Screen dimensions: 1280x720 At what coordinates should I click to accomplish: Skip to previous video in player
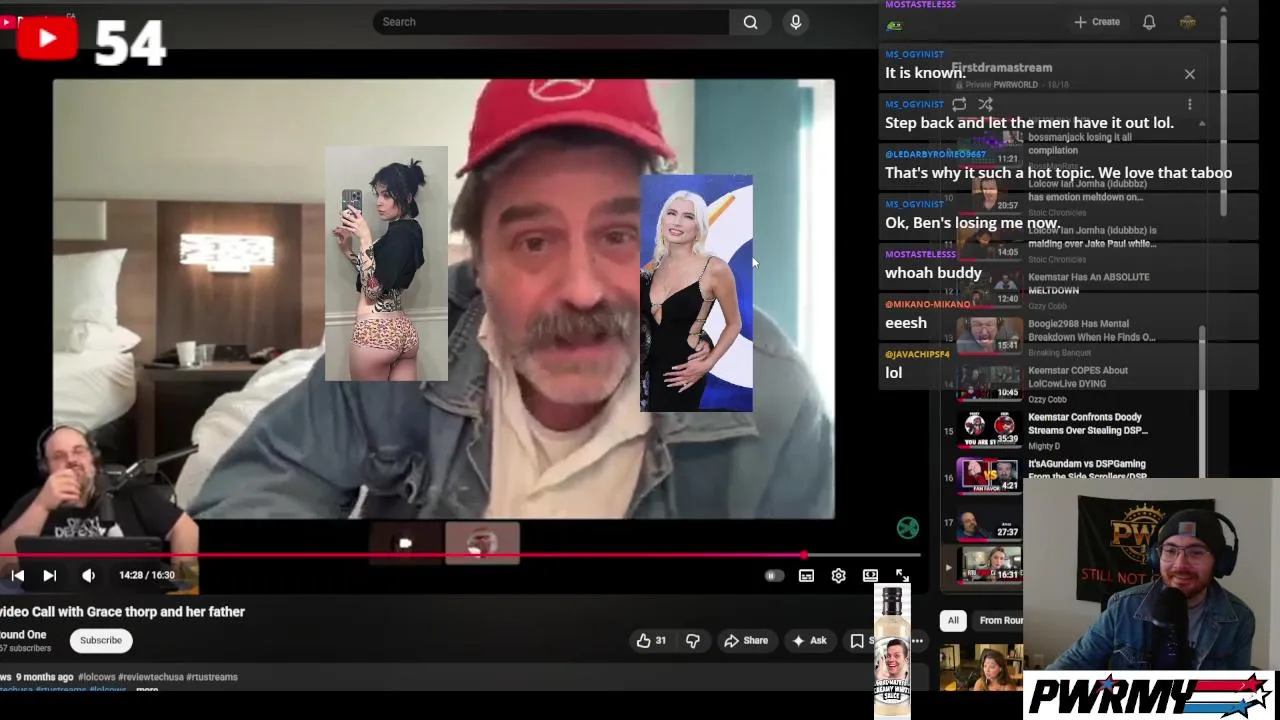coord(17,575)
